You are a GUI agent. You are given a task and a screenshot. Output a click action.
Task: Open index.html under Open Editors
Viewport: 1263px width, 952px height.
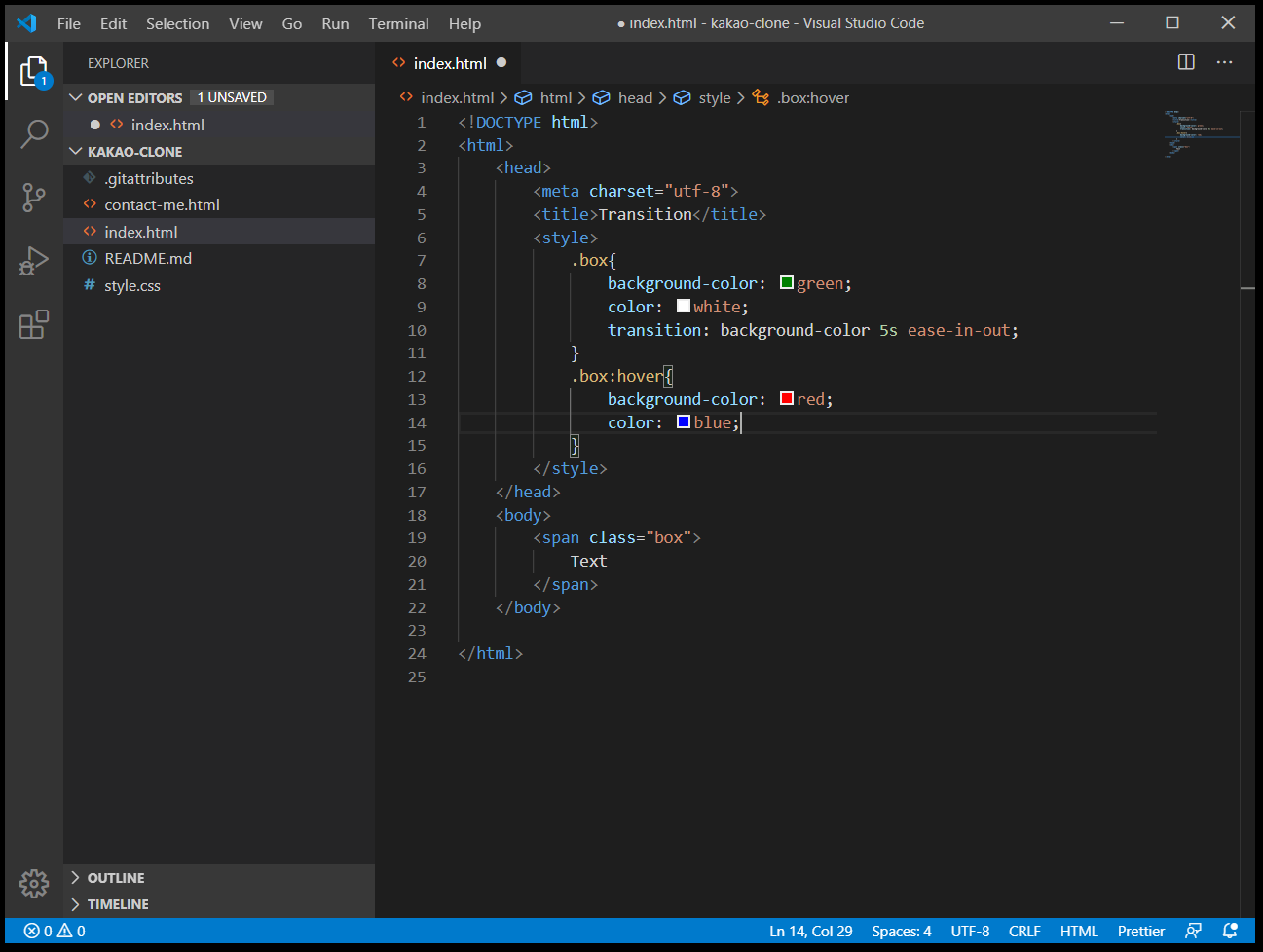click(219, 125)
